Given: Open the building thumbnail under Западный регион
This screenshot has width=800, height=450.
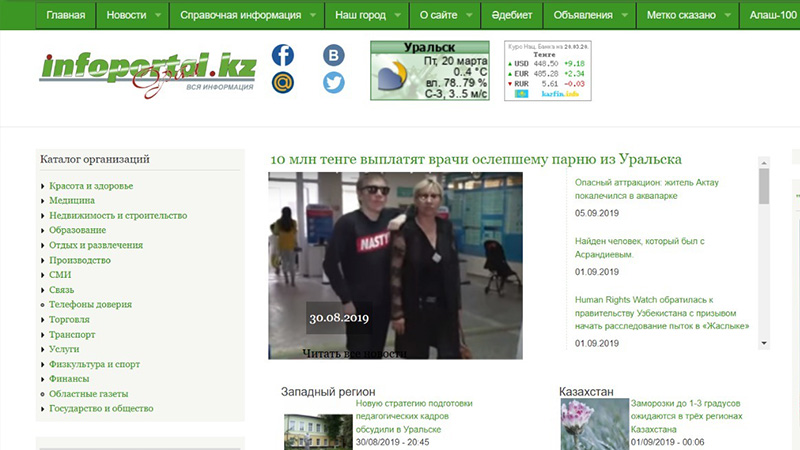Looking at the screenshot, I should click(x=318, y=432).
